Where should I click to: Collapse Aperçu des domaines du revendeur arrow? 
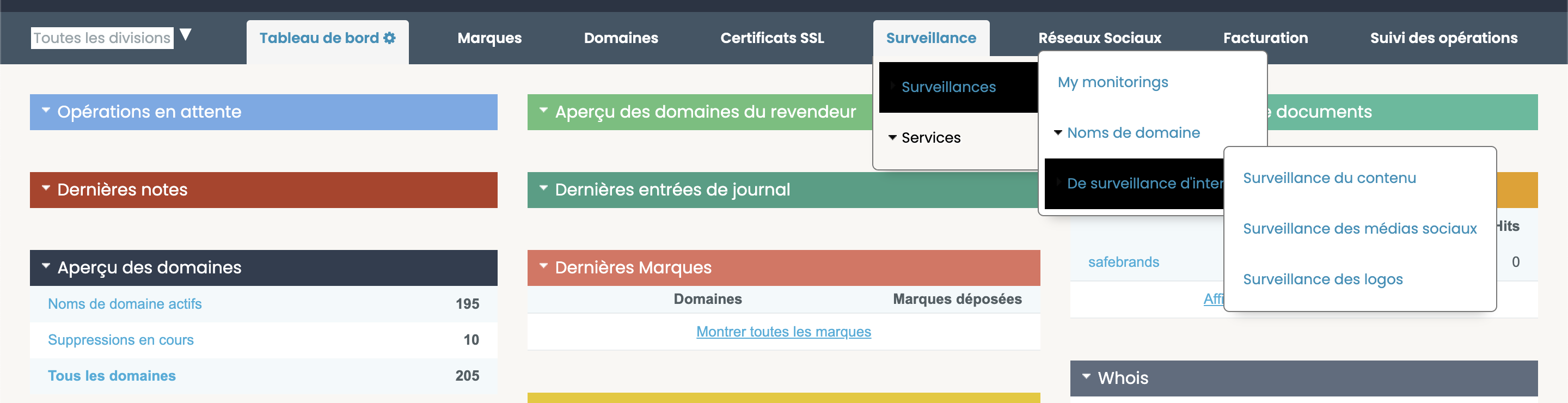click(543, 111)
